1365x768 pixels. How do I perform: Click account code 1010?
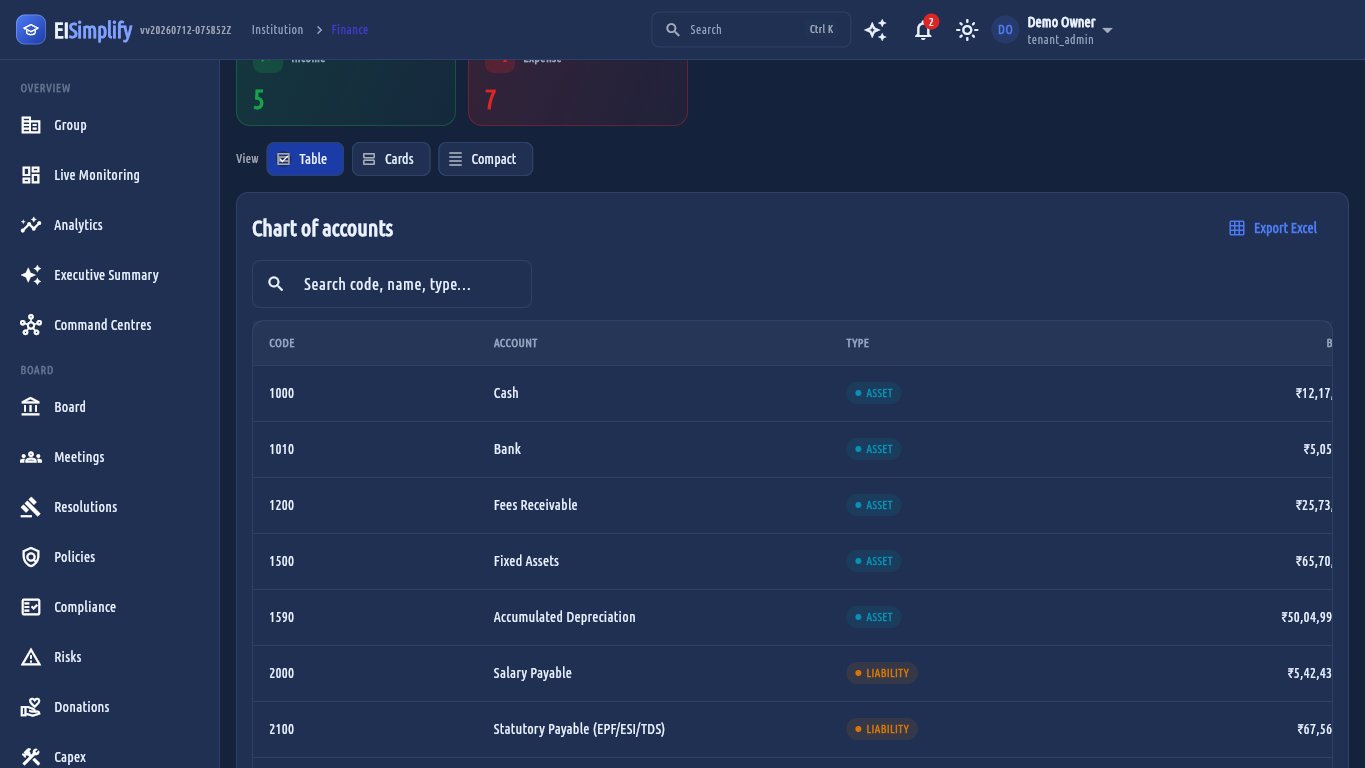pyautogui.click(x=282, y=449)
